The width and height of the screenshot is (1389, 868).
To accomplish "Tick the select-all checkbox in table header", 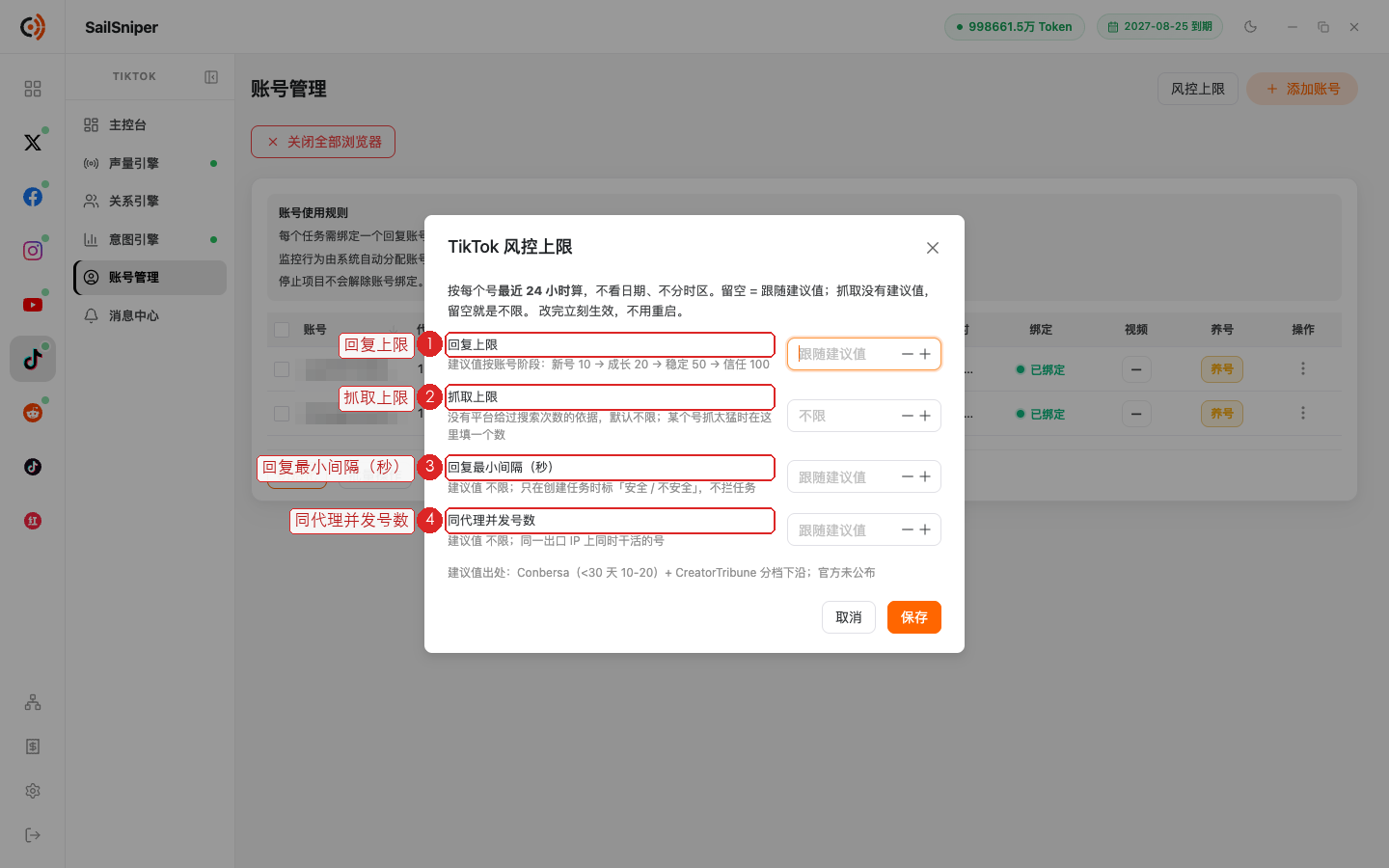I will [x=282, y=330].
